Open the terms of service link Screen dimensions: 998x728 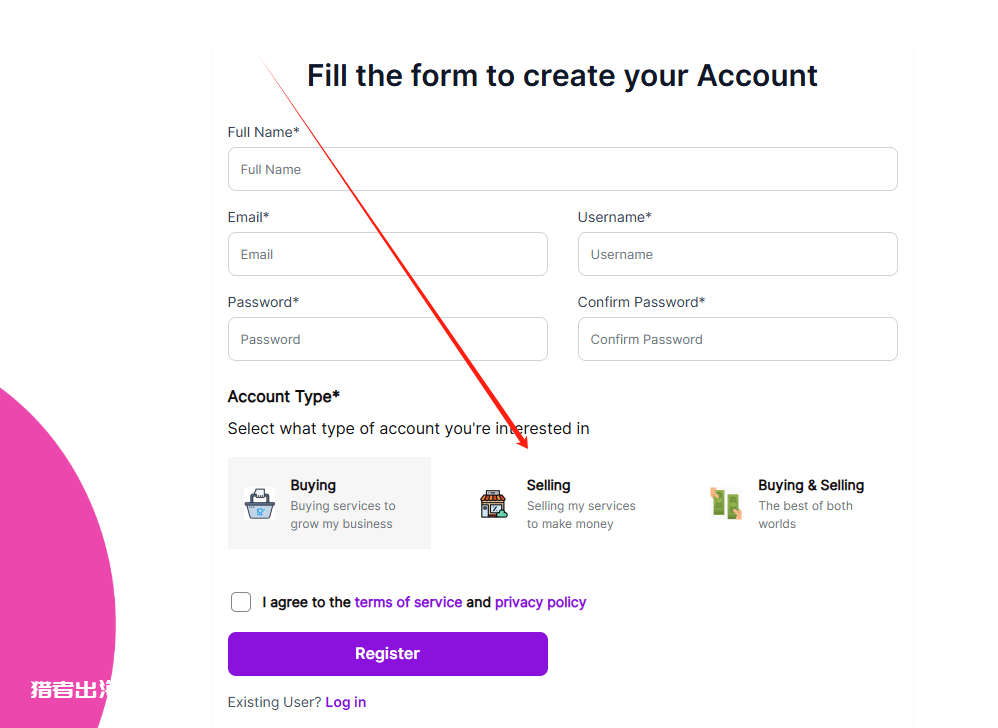click(x=408, y=602)
